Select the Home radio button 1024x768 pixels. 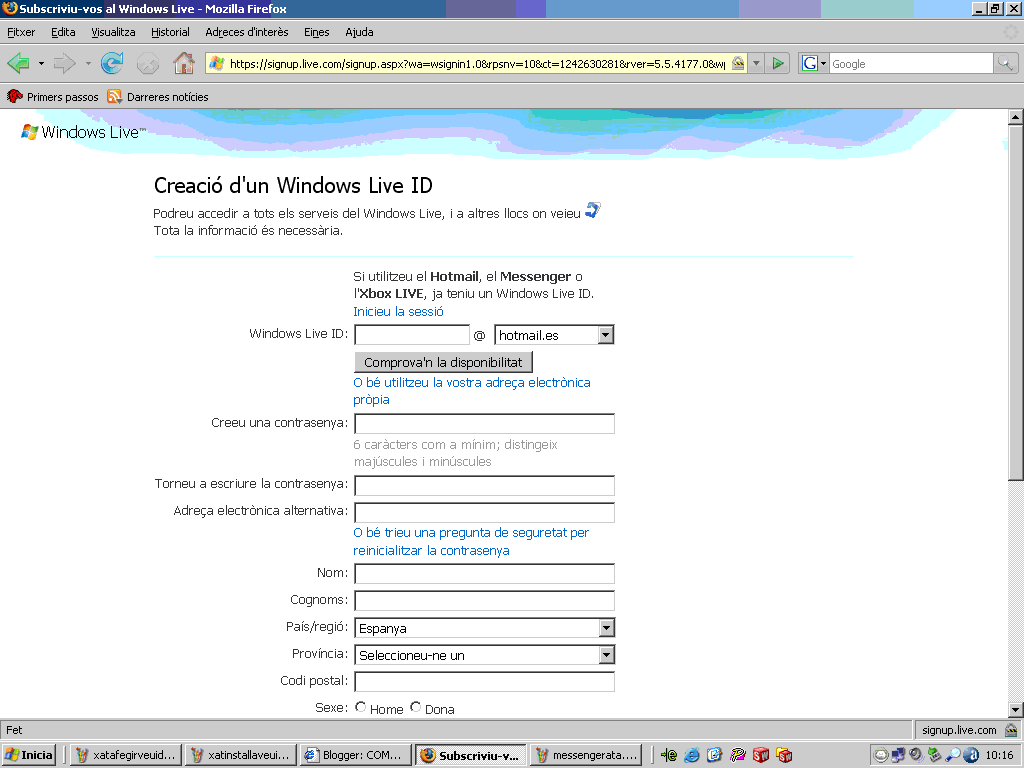pos(360,707)
